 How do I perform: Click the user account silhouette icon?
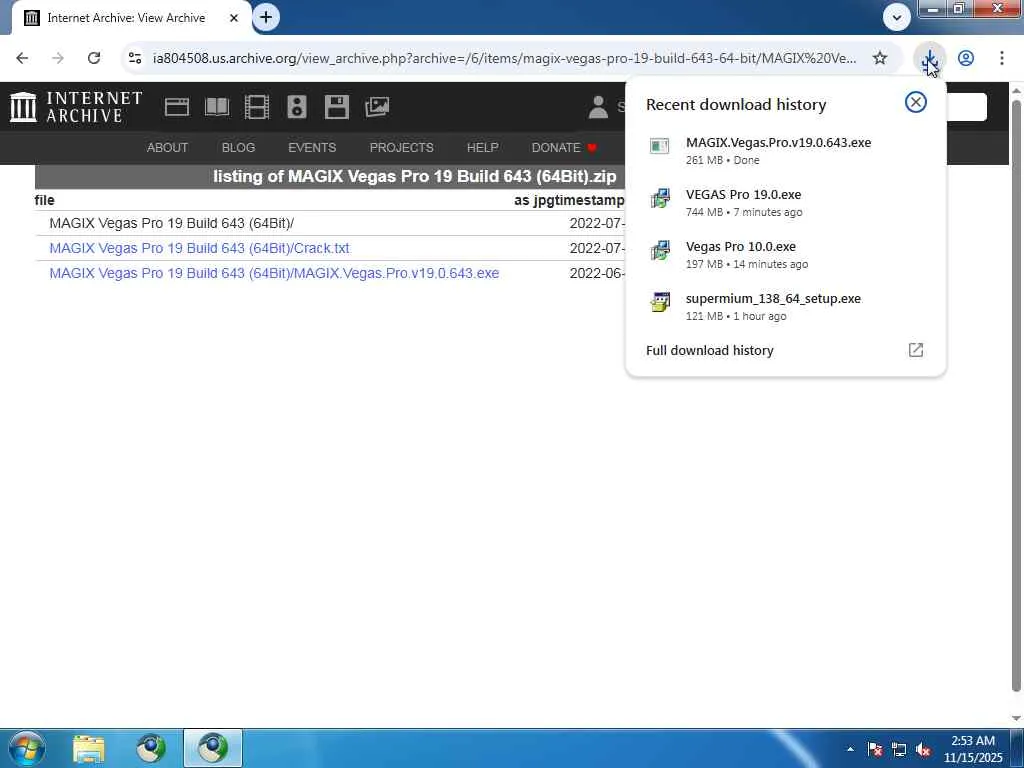tap(598, 107)
